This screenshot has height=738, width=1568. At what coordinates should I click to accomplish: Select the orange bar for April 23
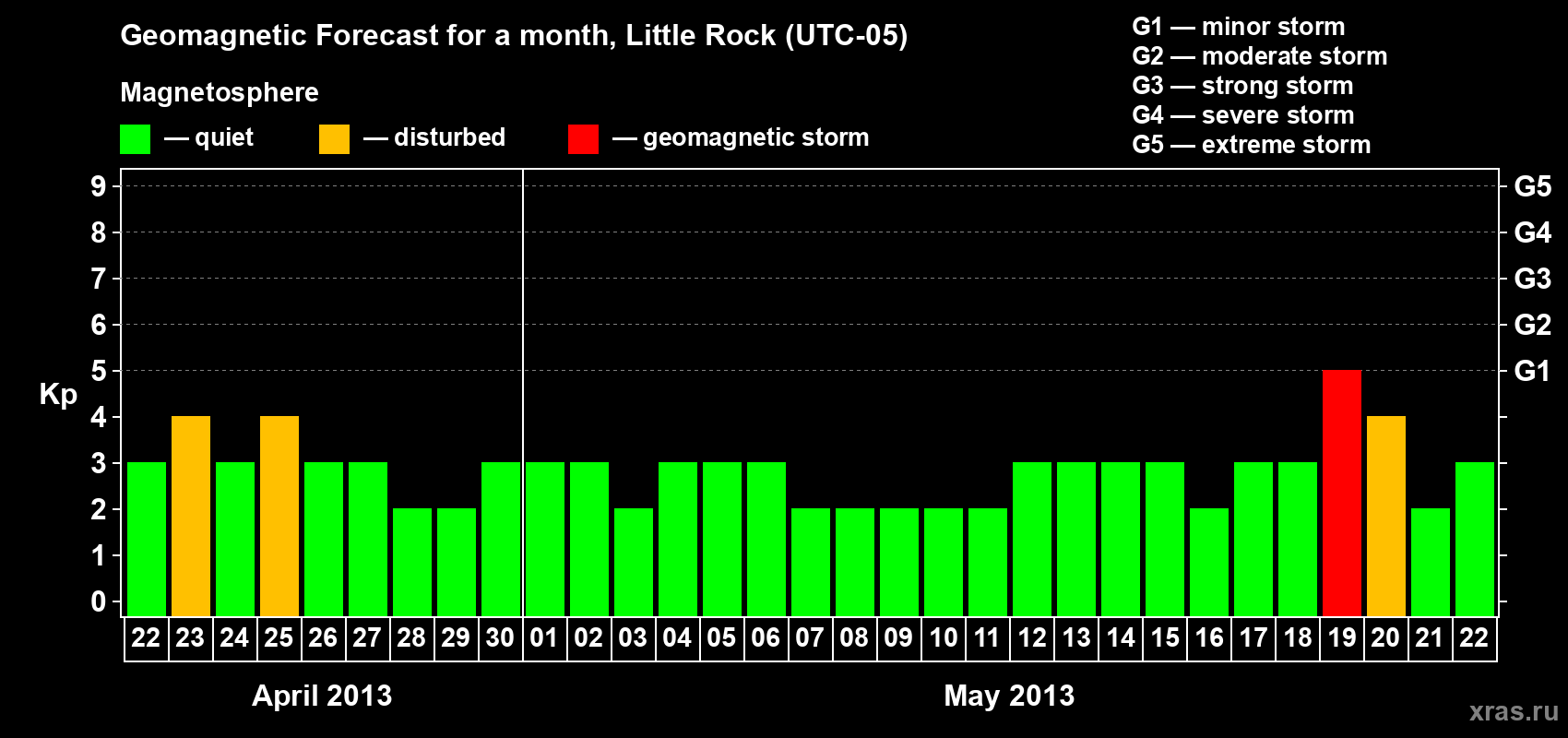click(x=191, y=516)
